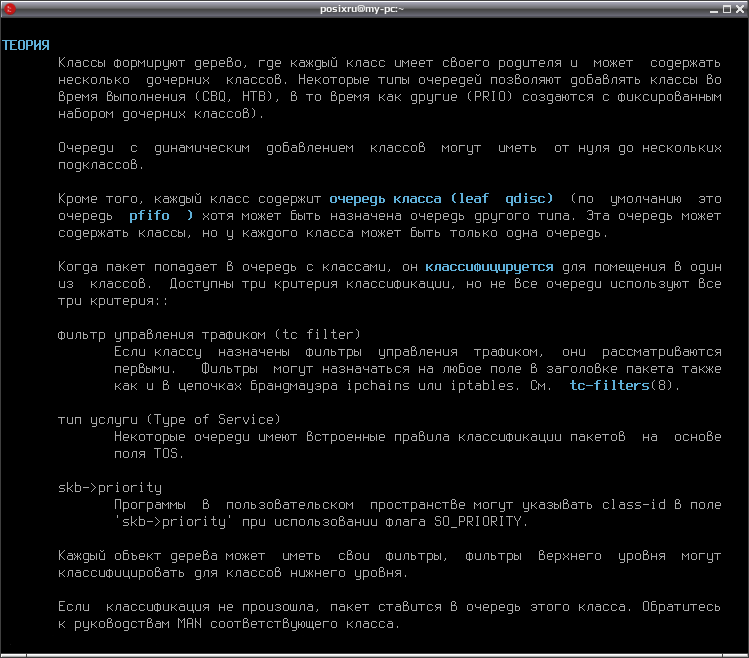
Task: Click 'три критерия::' text
Action: click(x=113, y=301)
